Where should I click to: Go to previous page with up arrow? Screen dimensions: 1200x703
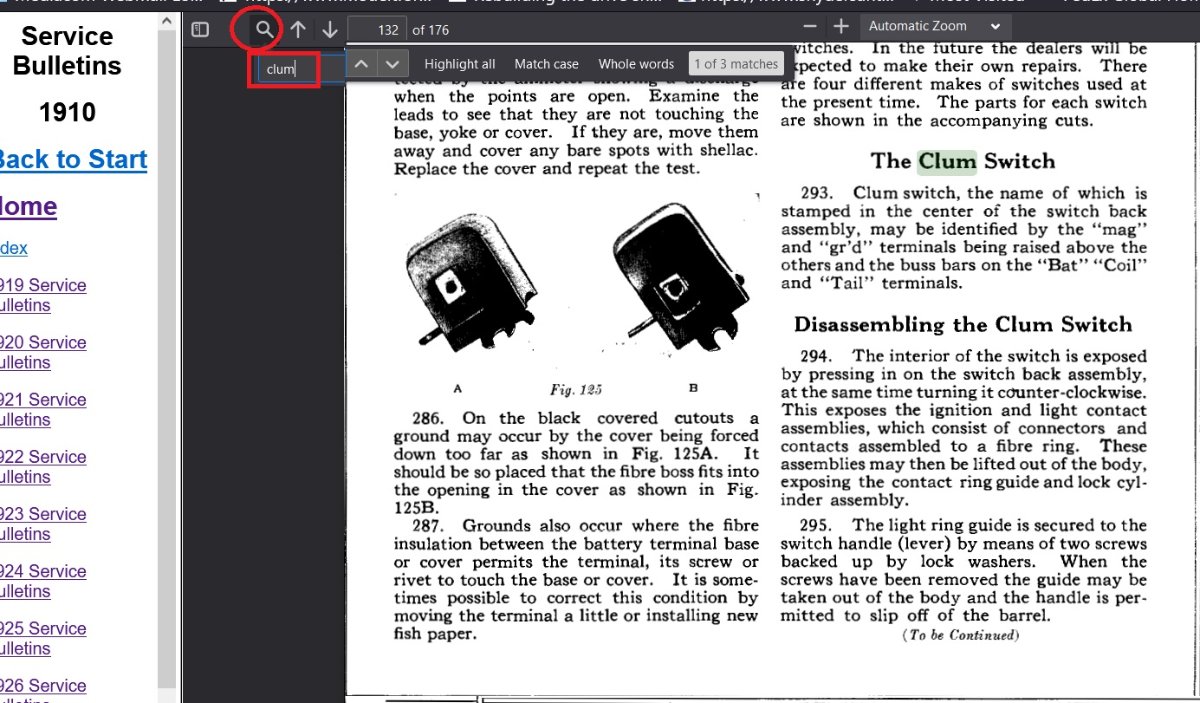(x=298, y=30)
